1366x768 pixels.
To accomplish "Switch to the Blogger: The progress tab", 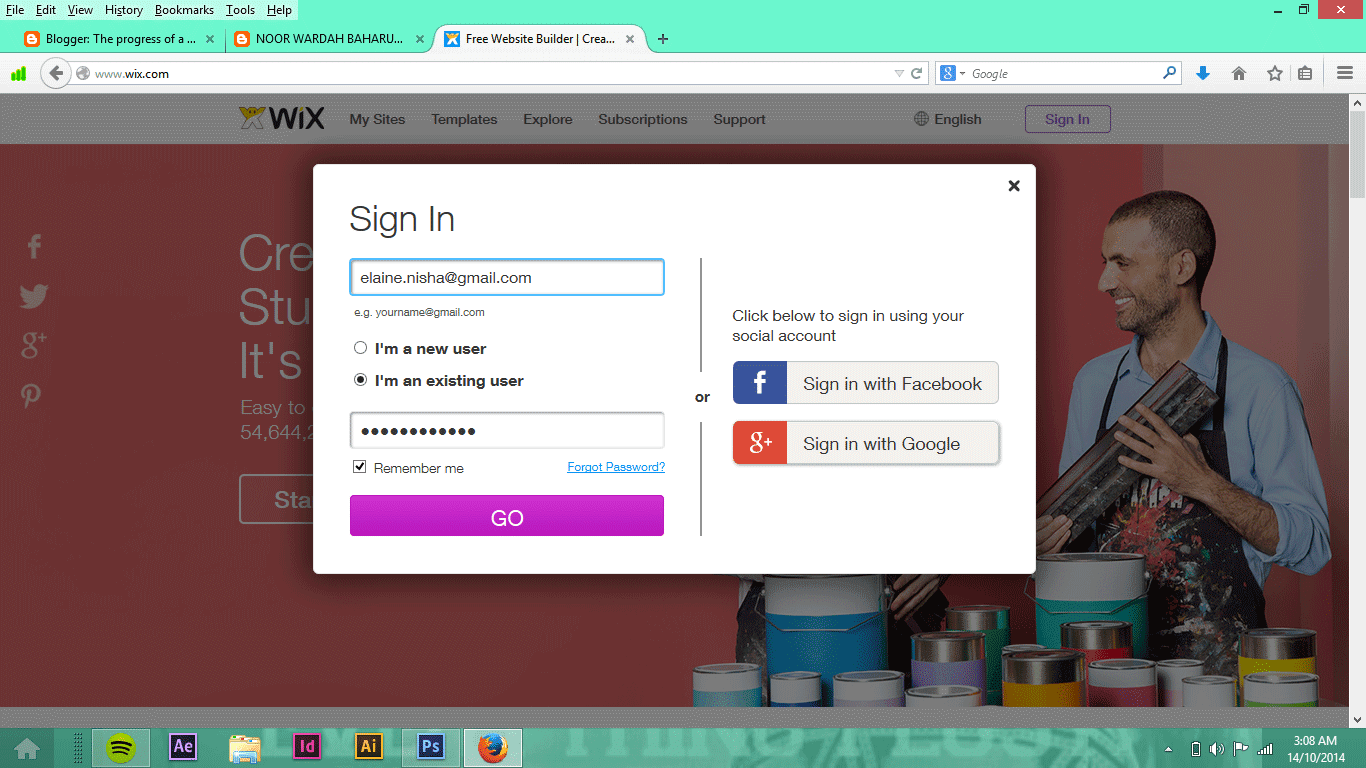I will pyautogui.click(x=120, y=39).
